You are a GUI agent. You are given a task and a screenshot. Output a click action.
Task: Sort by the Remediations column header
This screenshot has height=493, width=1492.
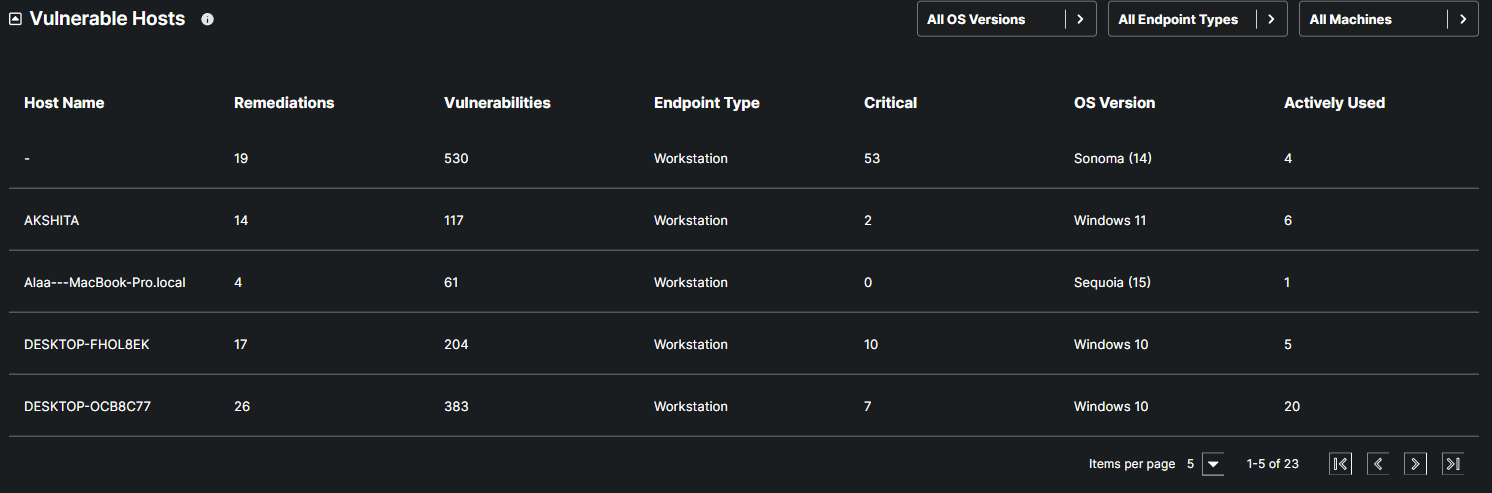(284, 103)
